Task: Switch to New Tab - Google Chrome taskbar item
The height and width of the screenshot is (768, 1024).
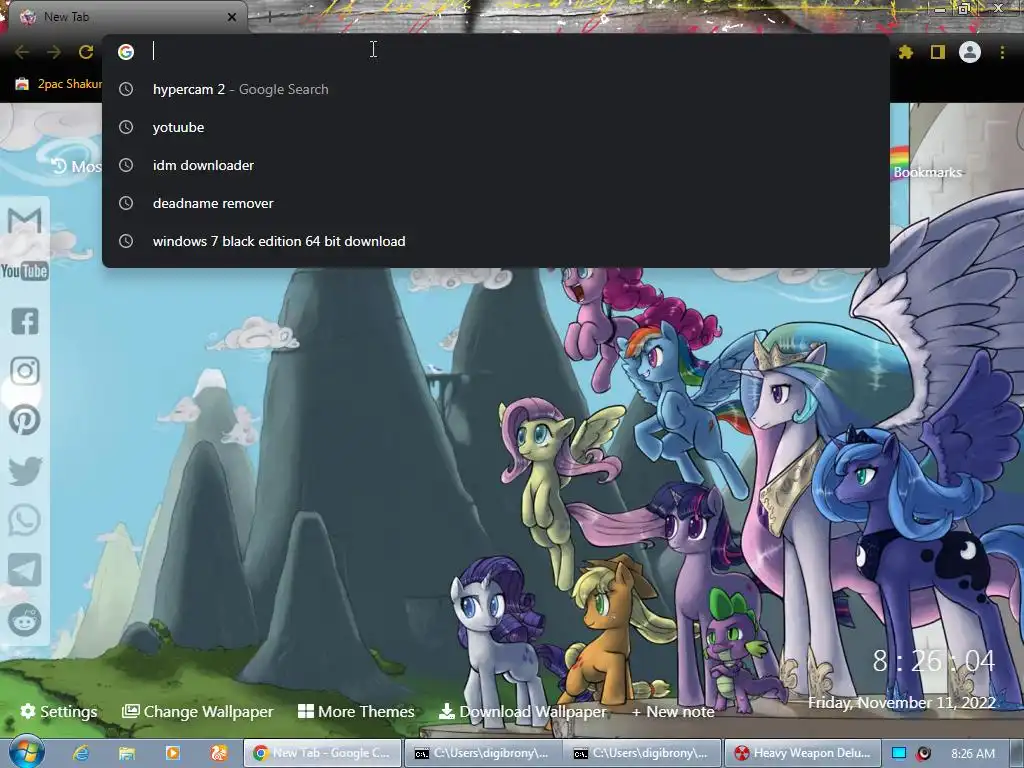Action: [323, 753]
